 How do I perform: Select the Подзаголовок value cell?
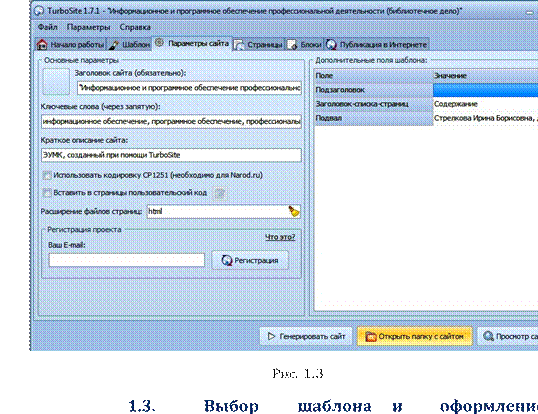point(485,90)
